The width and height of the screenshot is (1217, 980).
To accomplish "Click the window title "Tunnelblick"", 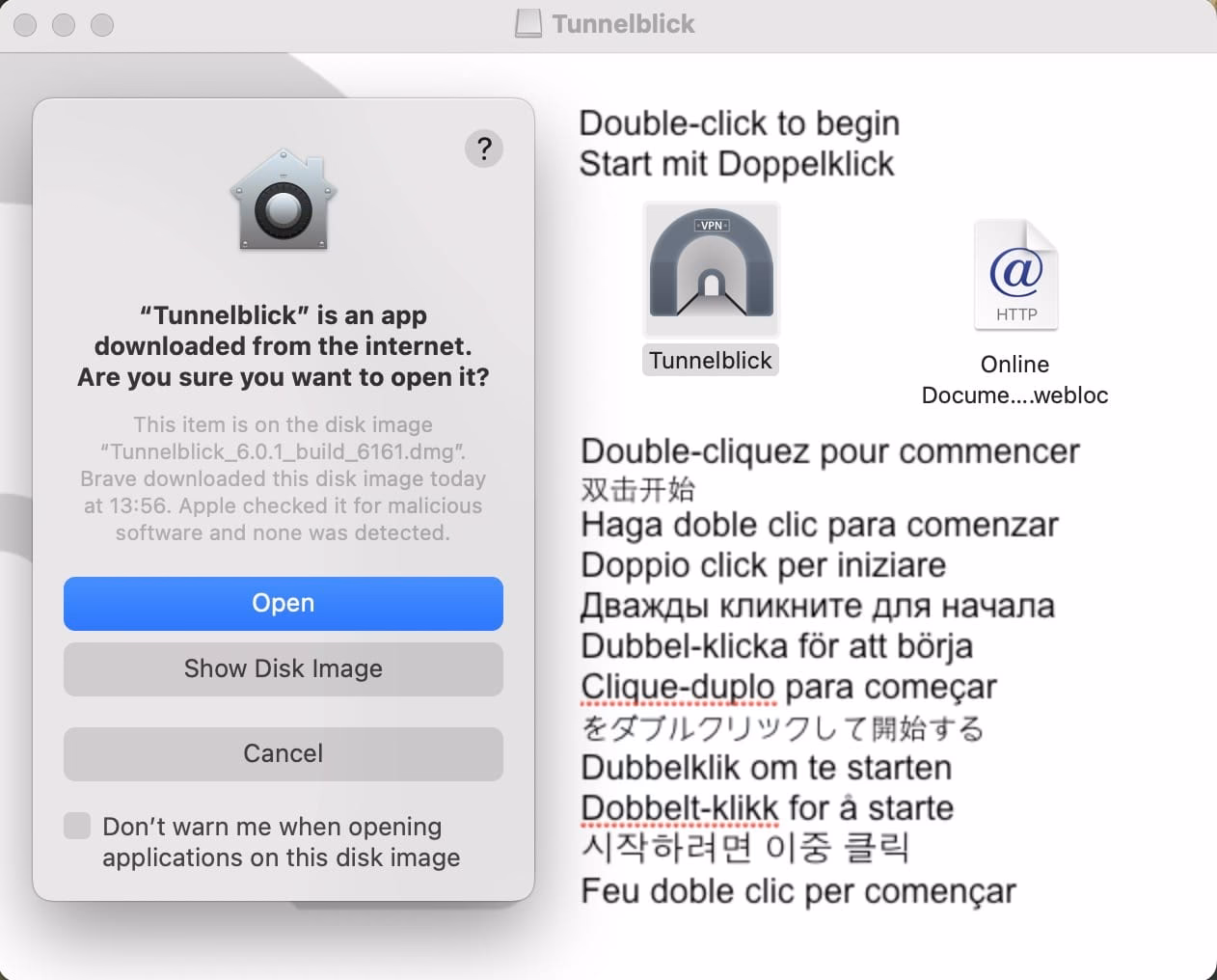I will pyautogui.click(x=623, y=24).
